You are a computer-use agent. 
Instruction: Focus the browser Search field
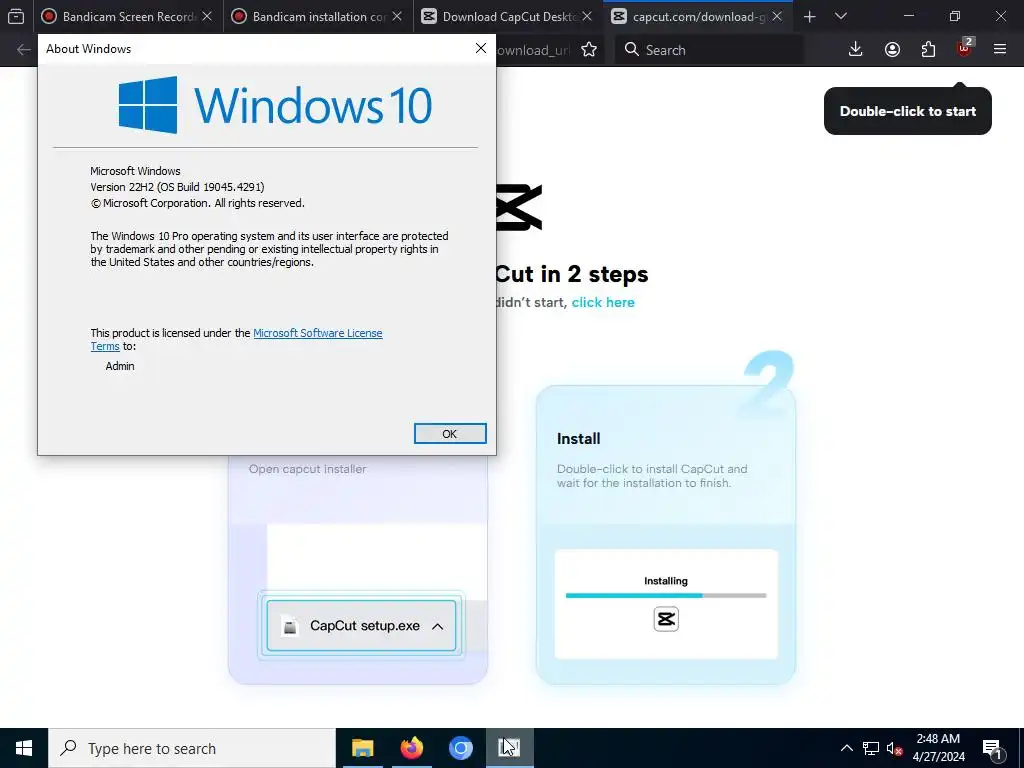(x=709, y=50)
